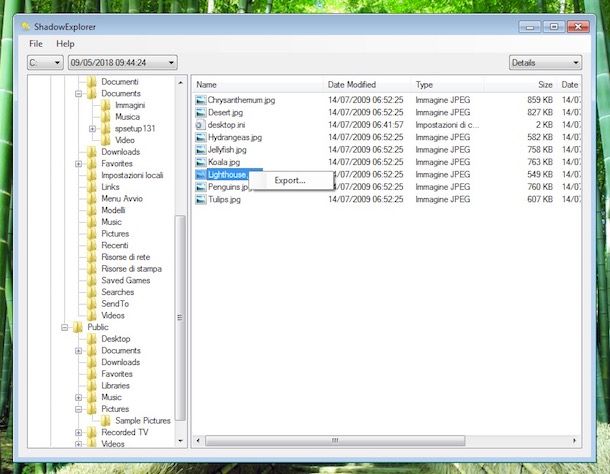
Task: Click the Penguins.jpg file icon
Action: point(200,187)
